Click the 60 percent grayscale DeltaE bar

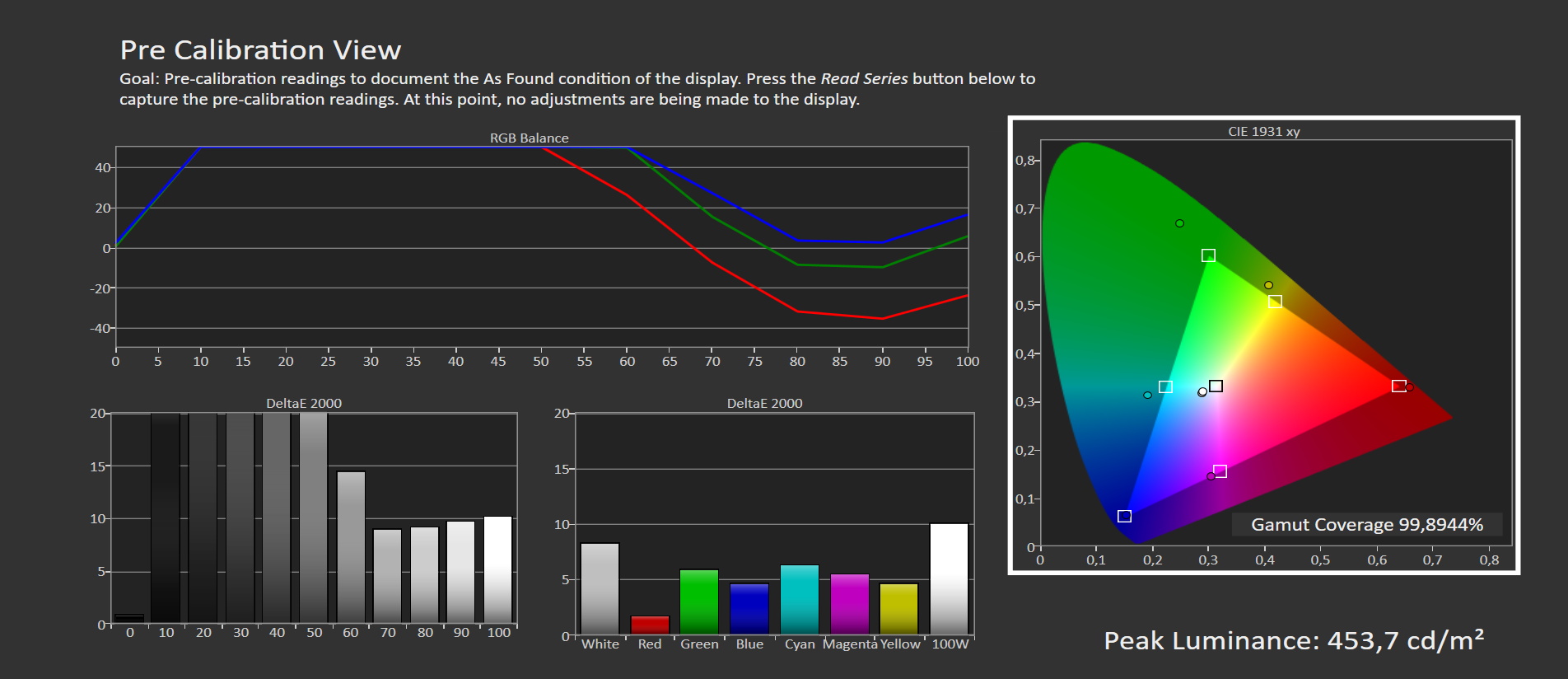click(x=351, y=546)
